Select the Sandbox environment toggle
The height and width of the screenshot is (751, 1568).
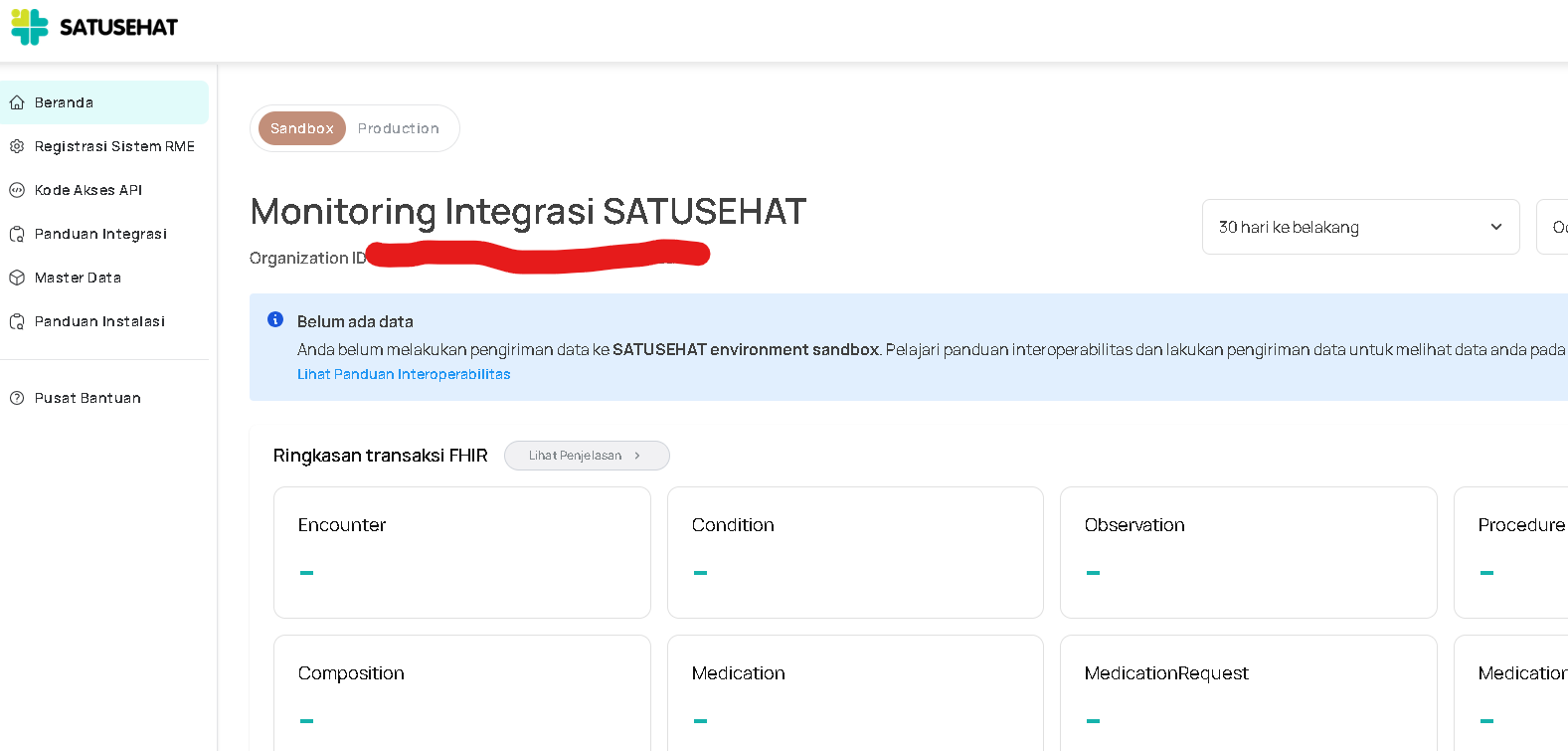point(302,128)
